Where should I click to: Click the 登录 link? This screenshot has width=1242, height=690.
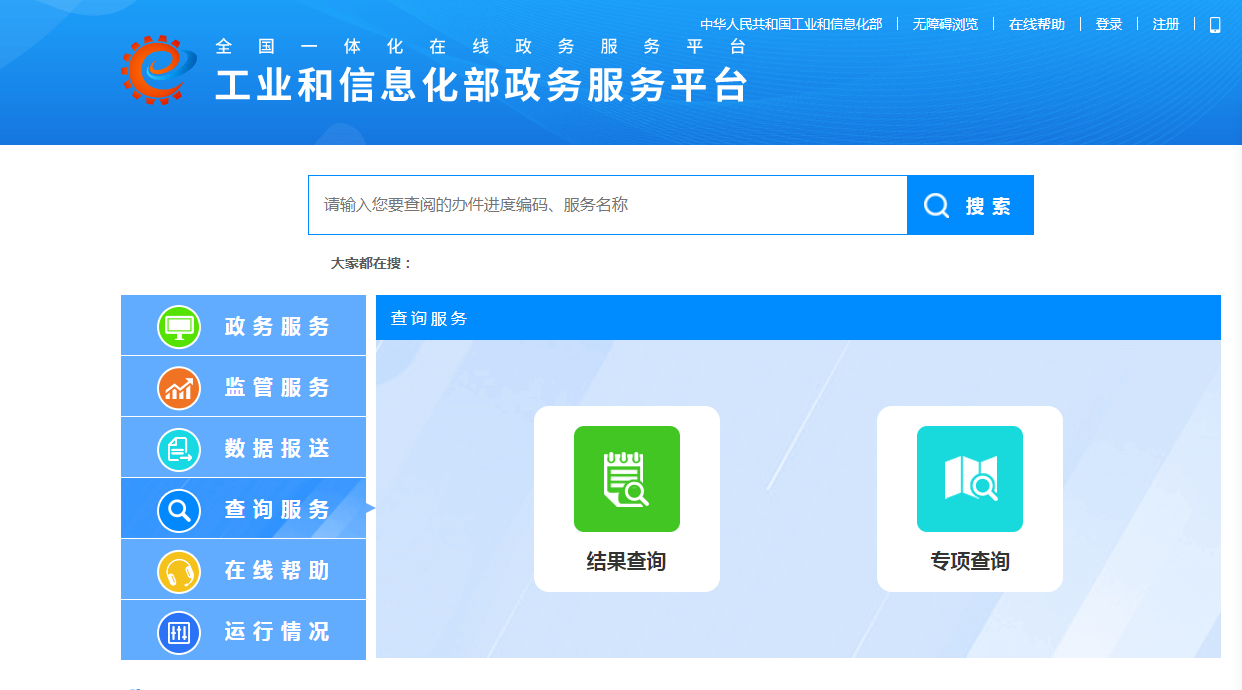click(x=1109, y=24)
